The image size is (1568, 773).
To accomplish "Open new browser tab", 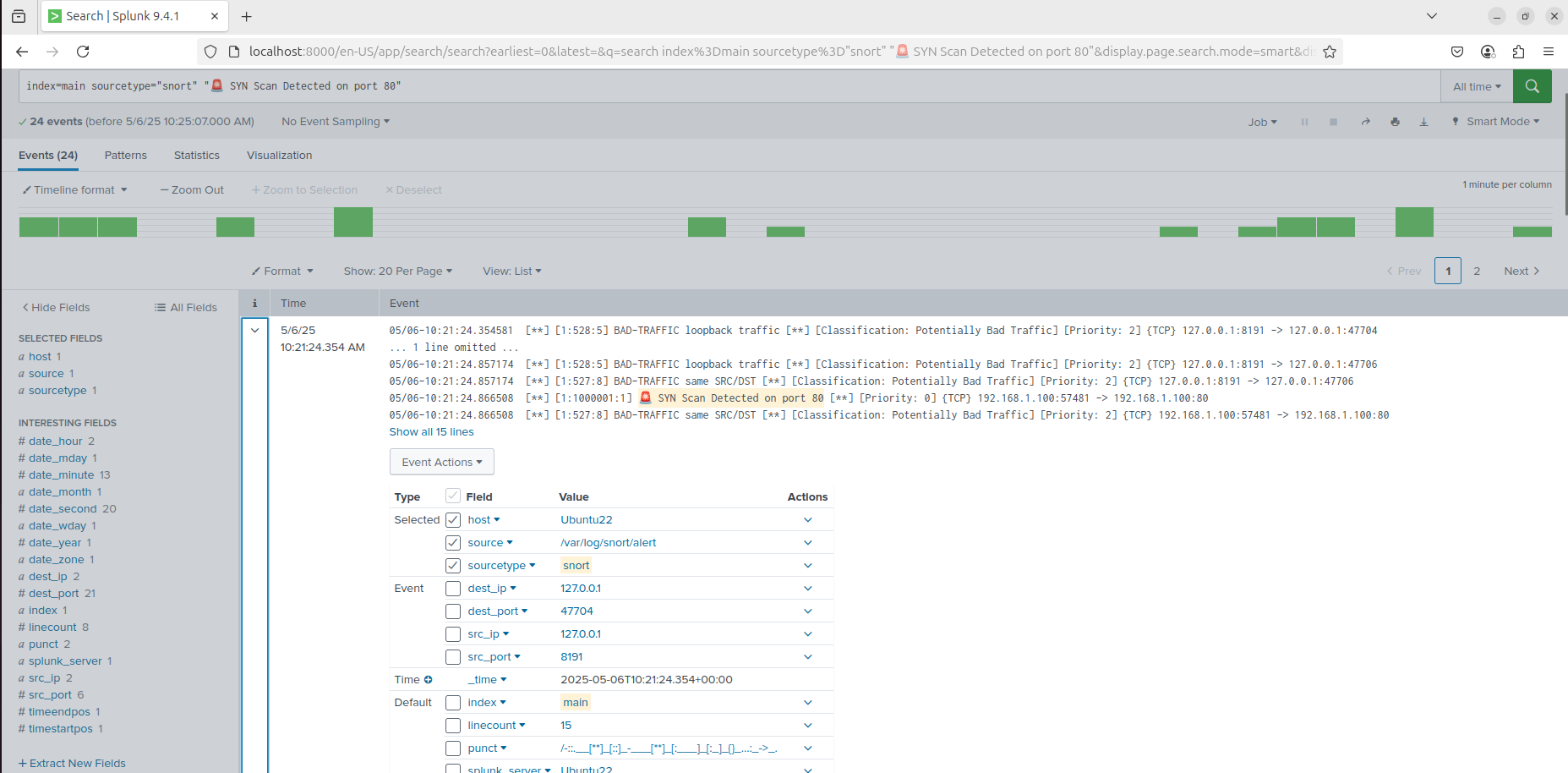I will pyautogui.click(x=246, y=16).
